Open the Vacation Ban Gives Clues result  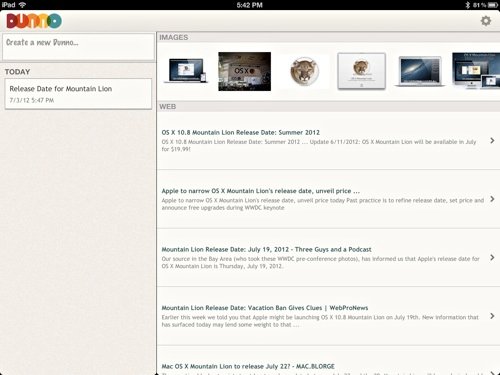(x=328, y=316)
